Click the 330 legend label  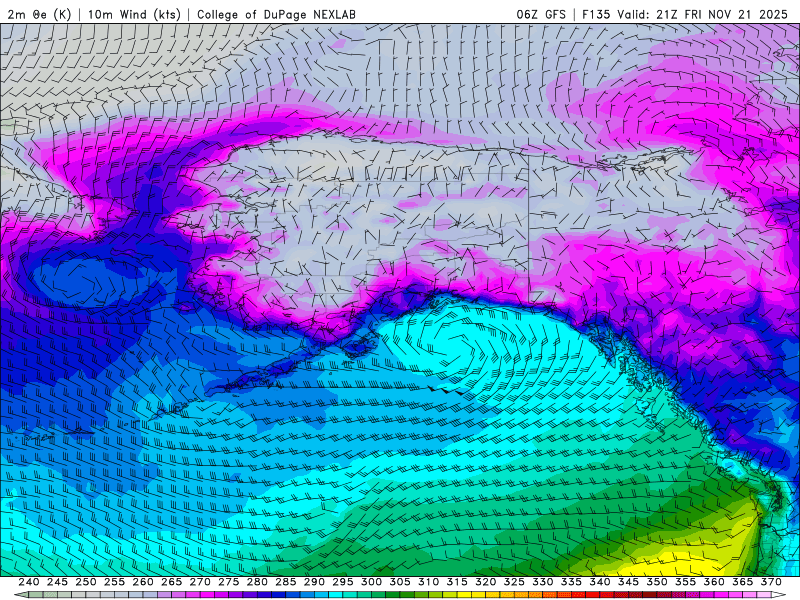[x=543, y=582]
